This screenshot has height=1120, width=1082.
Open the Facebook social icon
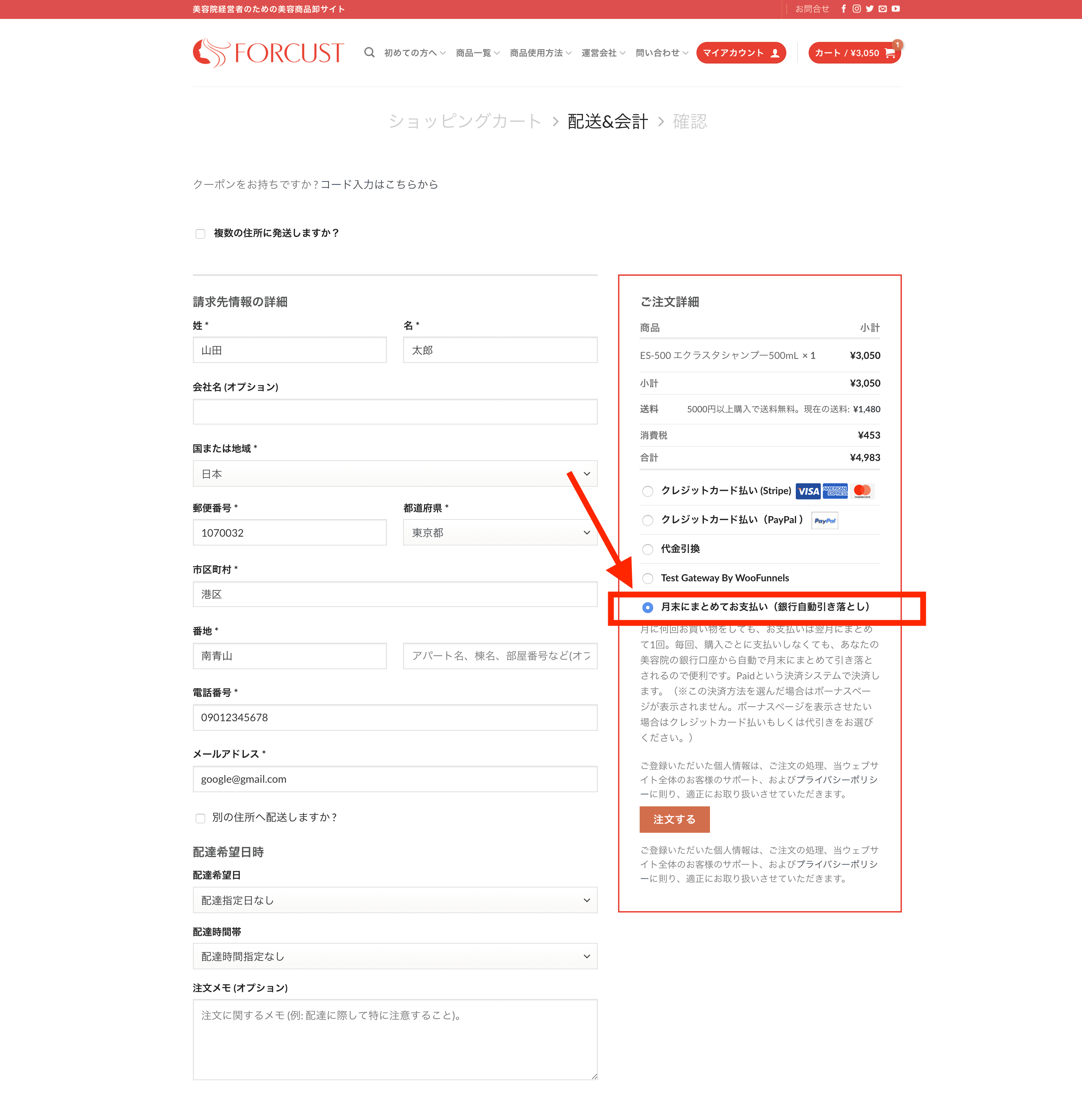[x=843, y=8]
